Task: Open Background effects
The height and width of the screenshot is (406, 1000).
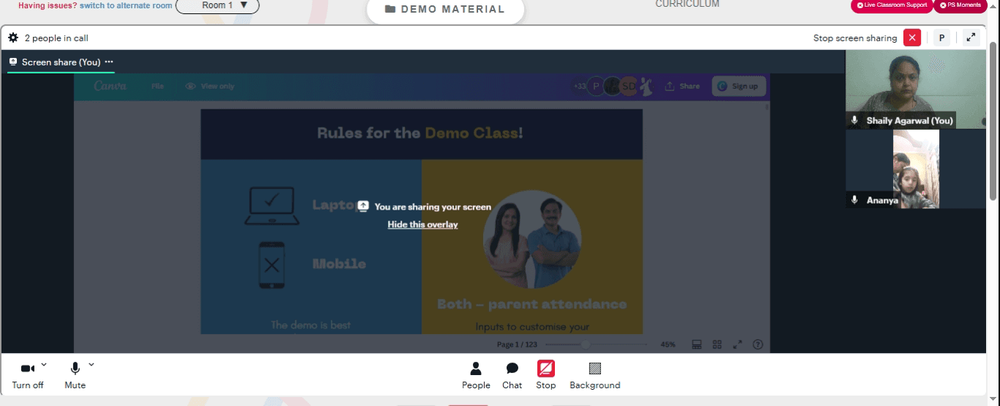Action: (x=595, y=375)
